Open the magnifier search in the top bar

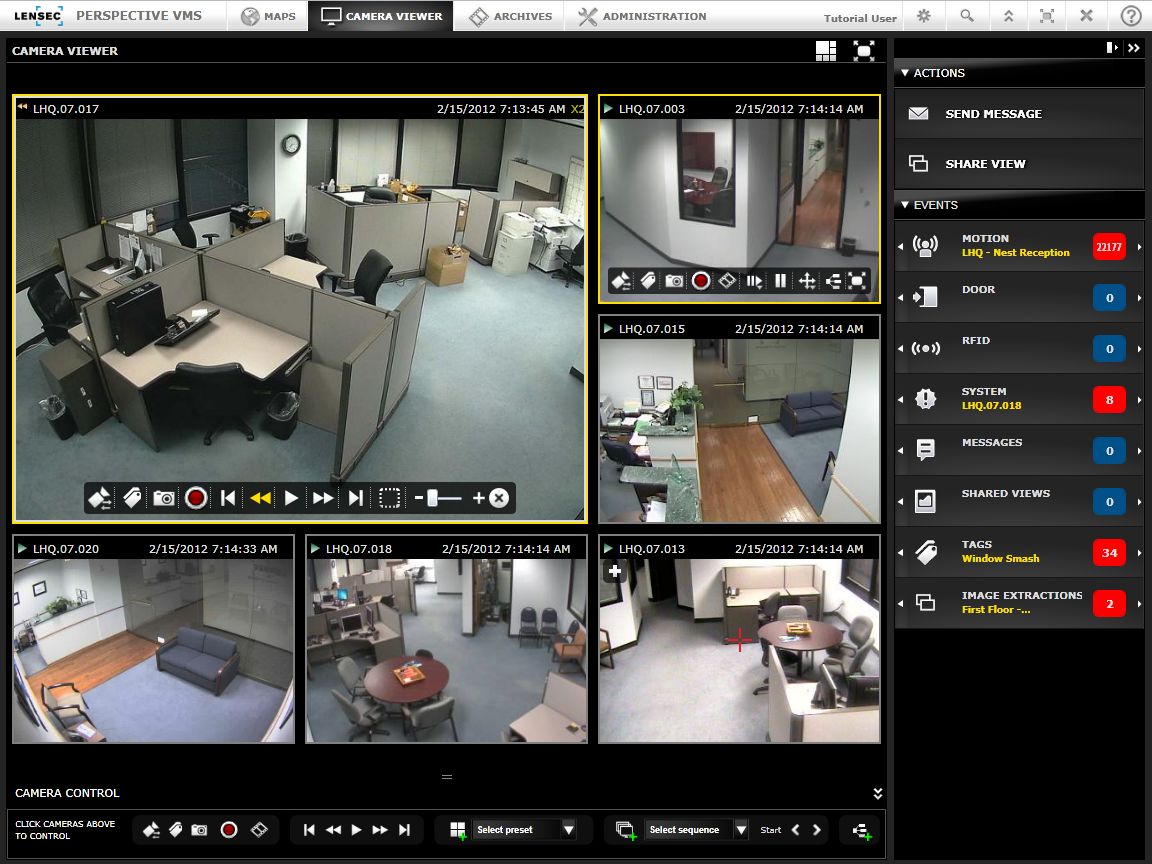(x=967, y=16)
